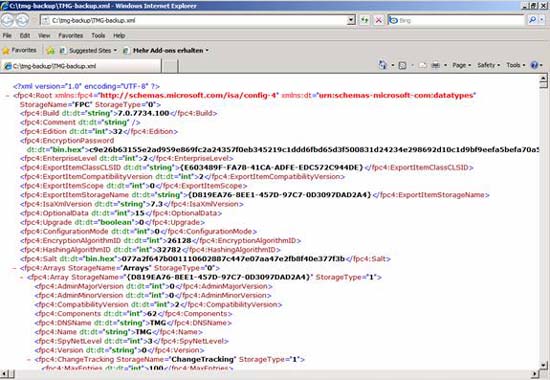Viewport: 550px width, 380px height.
Task: Open the Tools dropdown in command bar
Action: (x=516, y=65)
